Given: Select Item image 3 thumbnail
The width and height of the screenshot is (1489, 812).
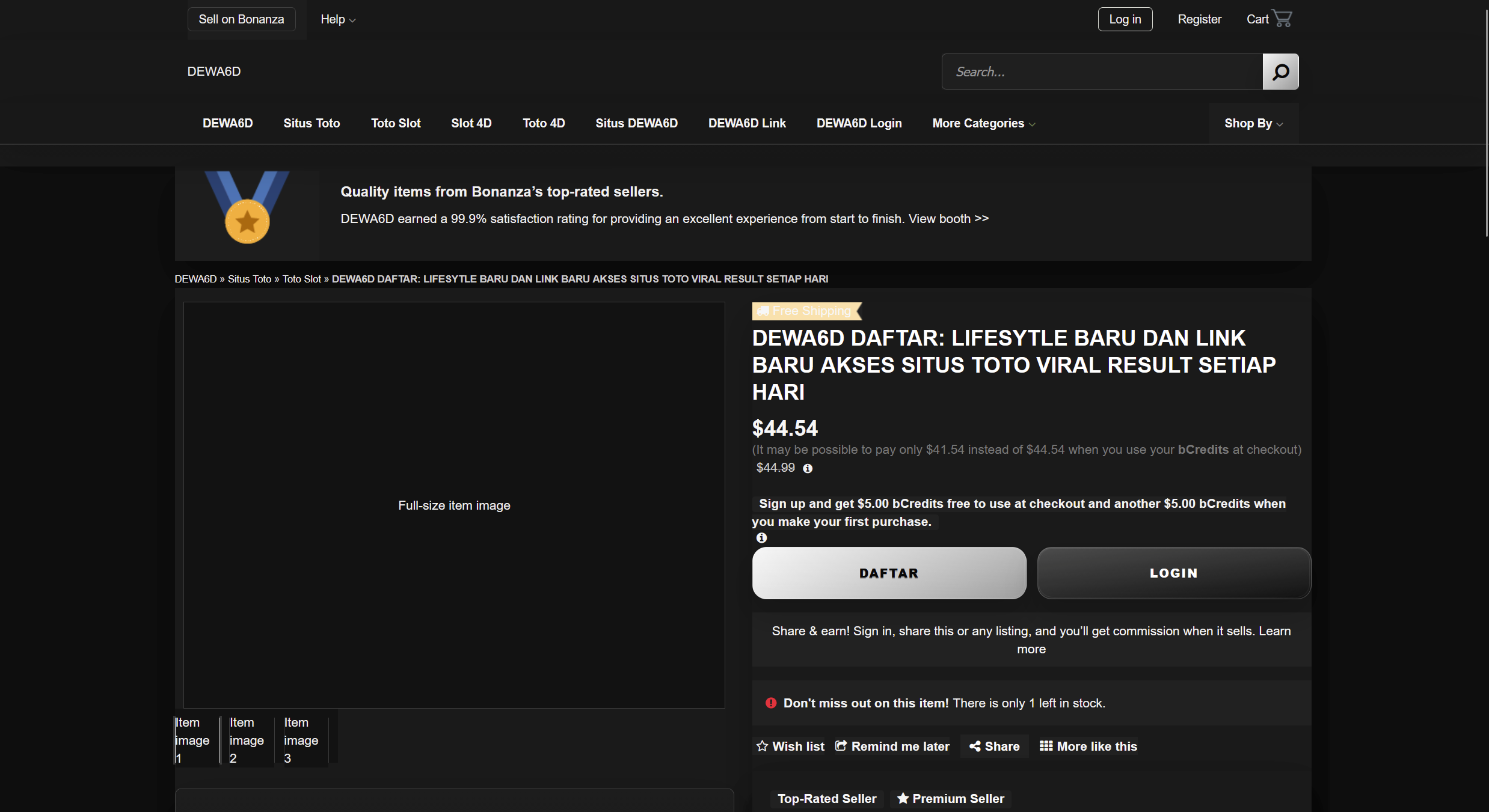Looking at the screenshot, I should click(x=306, y=740).
